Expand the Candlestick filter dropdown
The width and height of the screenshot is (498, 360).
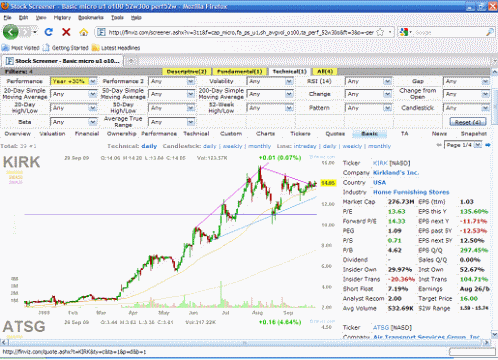coord(466,108)
